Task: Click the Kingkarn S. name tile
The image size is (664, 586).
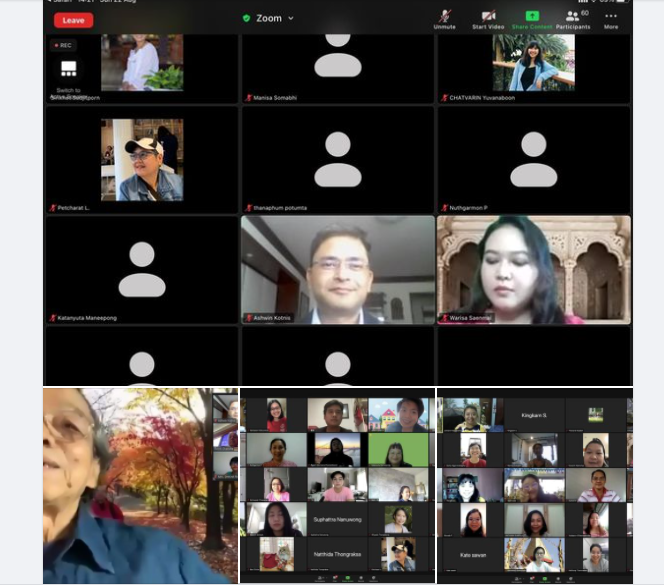Action: click(535, 414)
